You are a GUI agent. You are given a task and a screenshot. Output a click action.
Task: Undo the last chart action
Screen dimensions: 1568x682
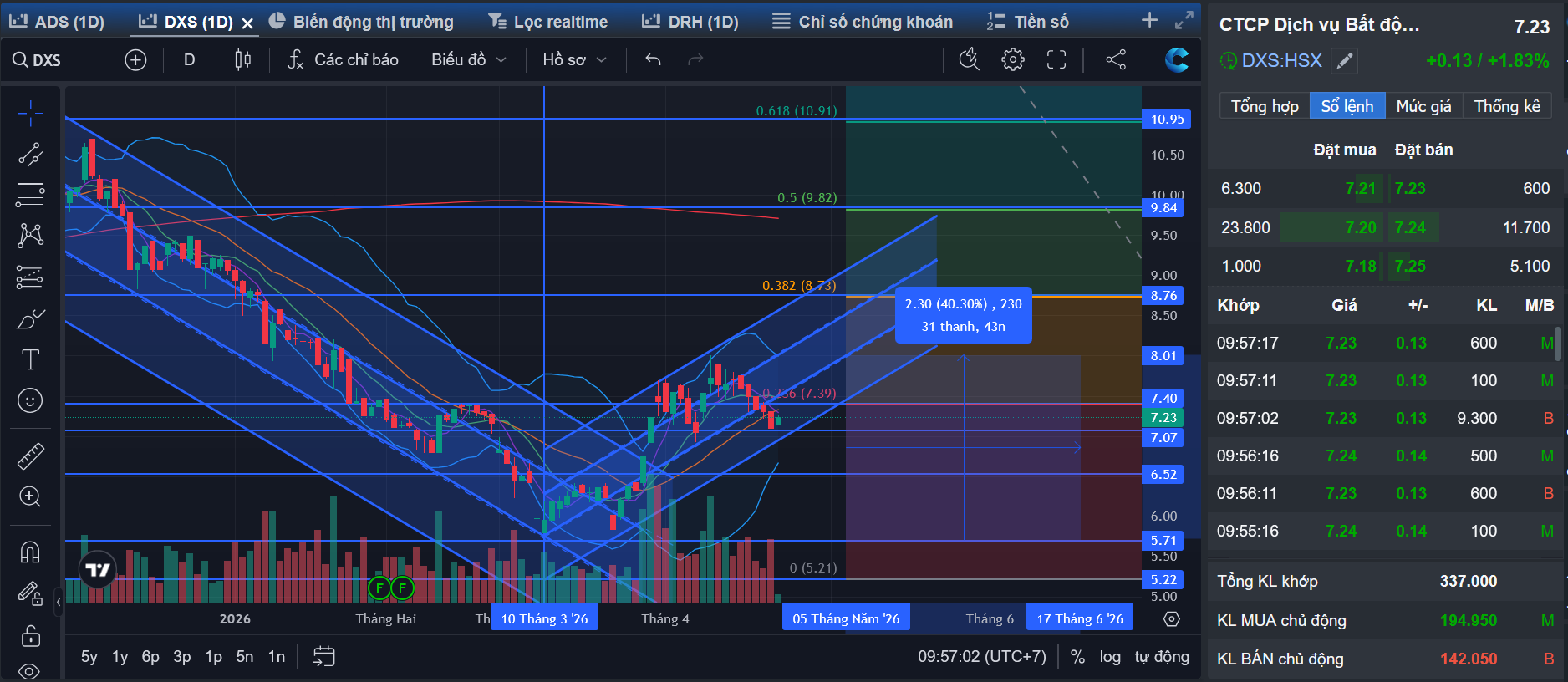[x=653, y=59]
